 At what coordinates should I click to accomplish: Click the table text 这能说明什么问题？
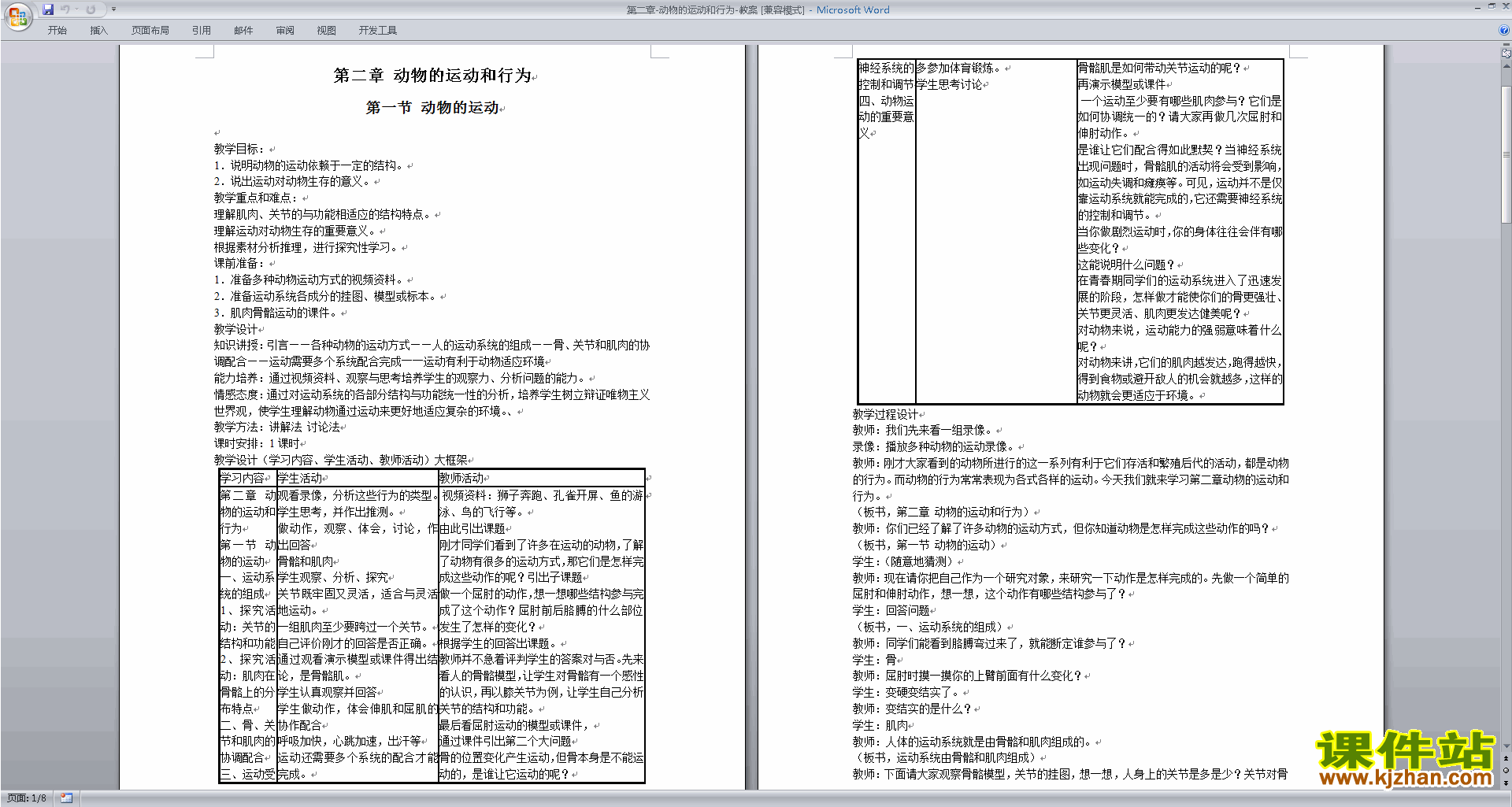pos(1127,265)
